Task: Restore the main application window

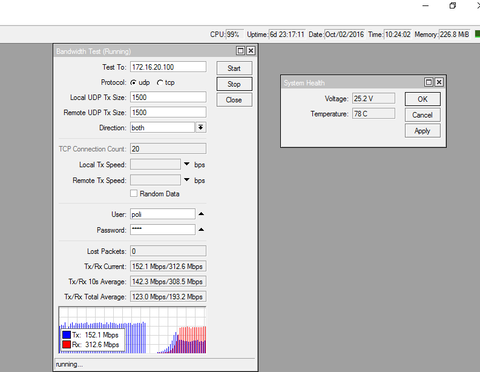Action: (452, 6)
